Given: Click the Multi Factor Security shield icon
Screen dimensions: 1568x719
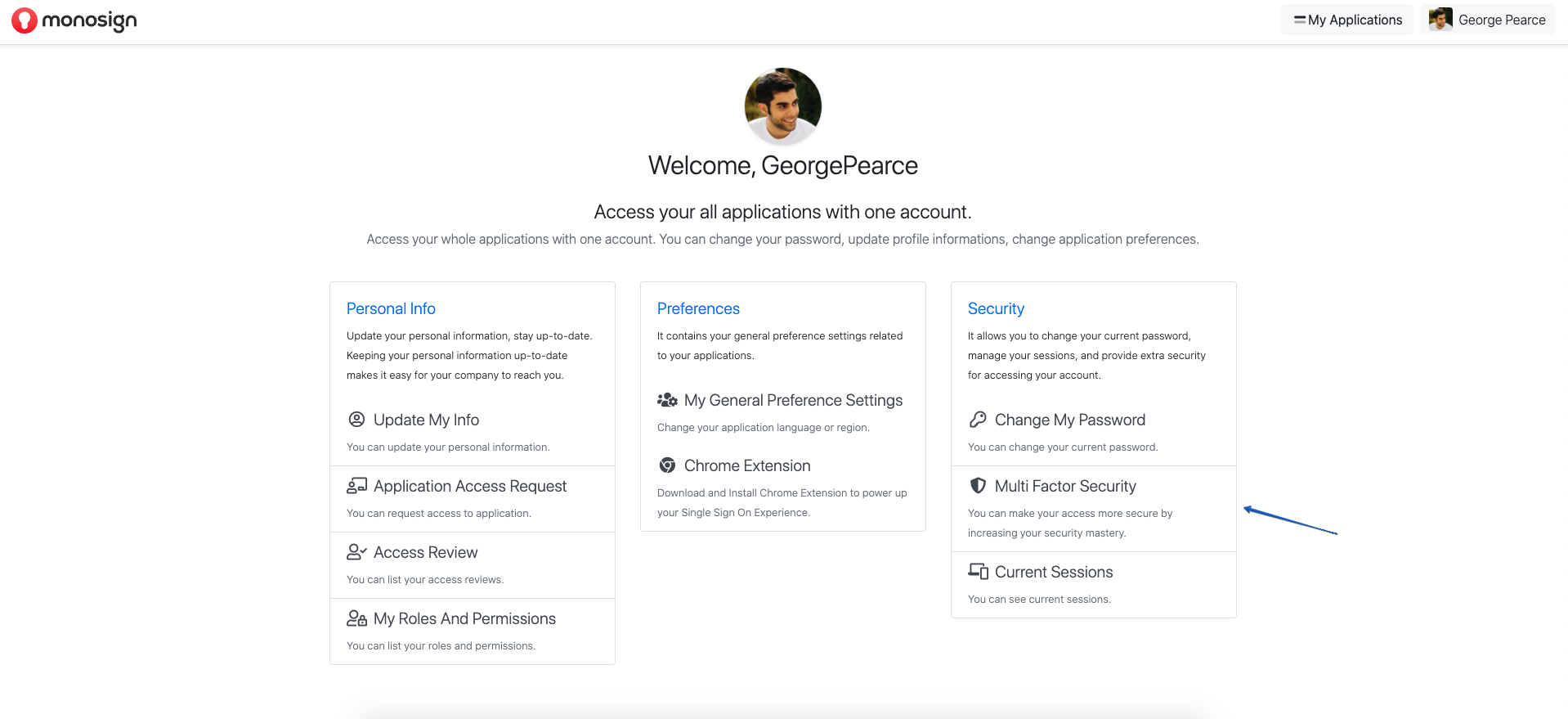Looking at the screenshot, I should coord(978,486).
